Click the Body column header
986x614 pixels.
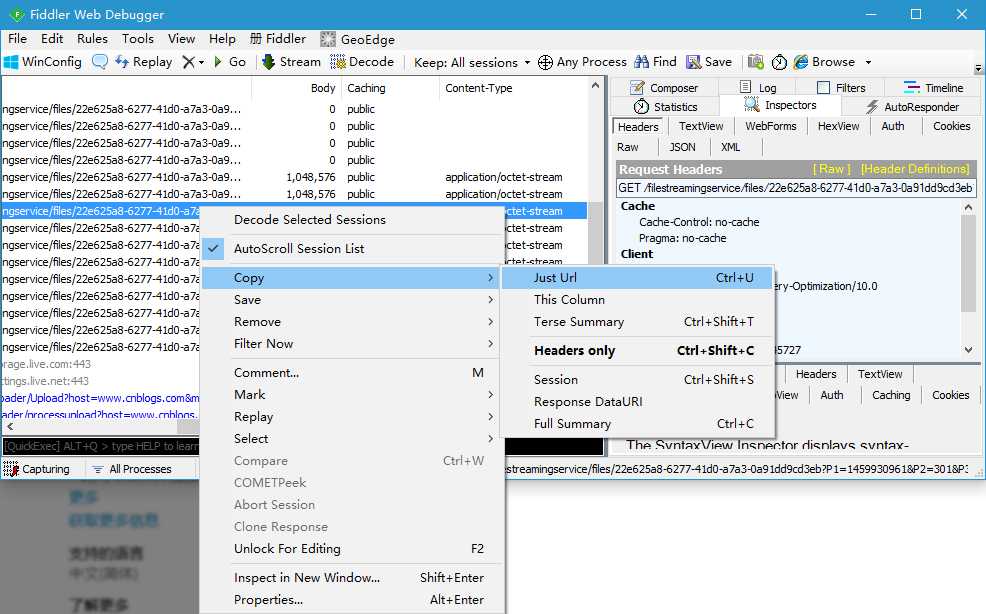pos(297,88)
